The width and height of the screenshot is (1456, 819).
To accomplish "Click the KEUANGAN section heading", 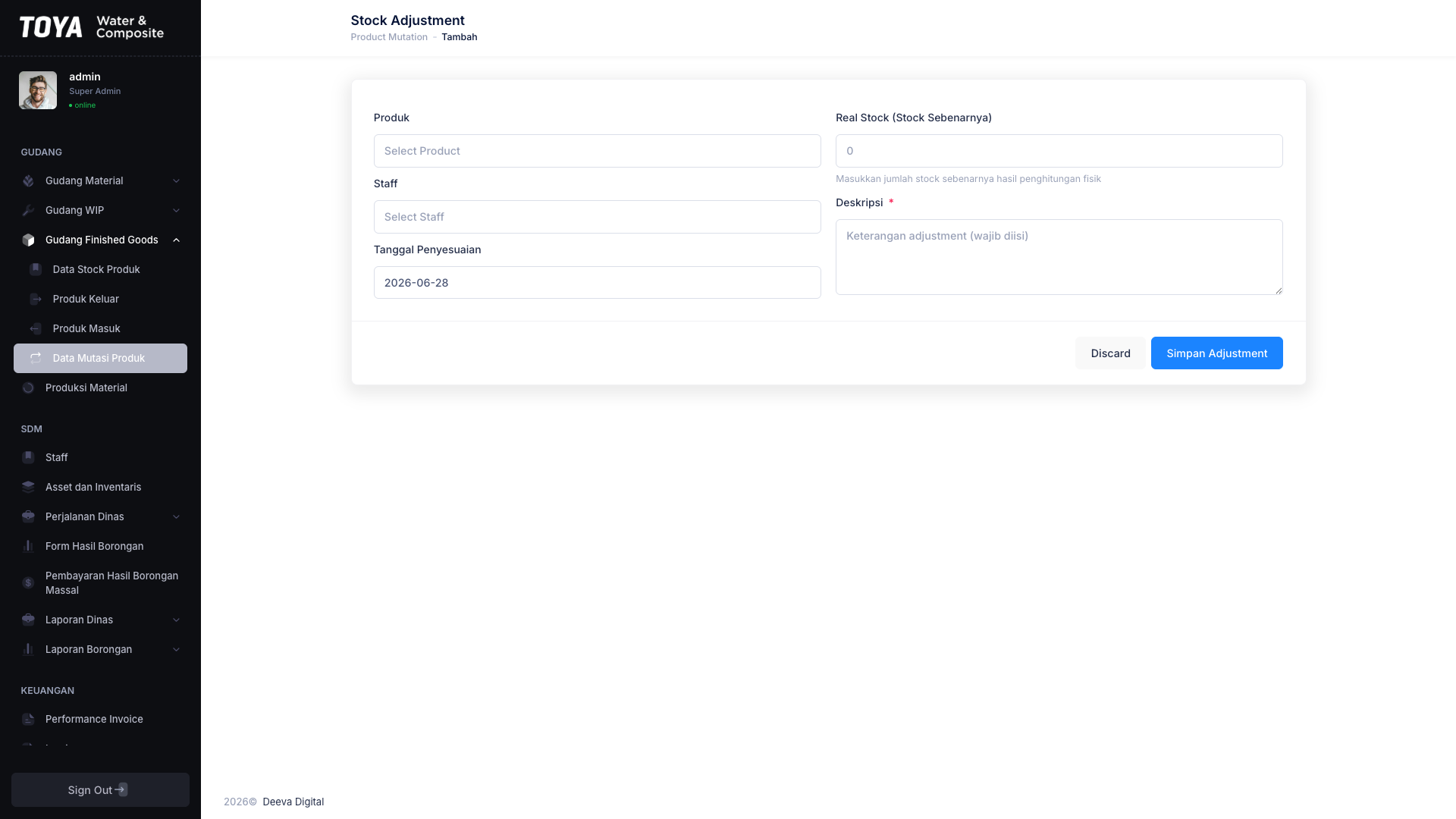I will [x=48, y=690].
